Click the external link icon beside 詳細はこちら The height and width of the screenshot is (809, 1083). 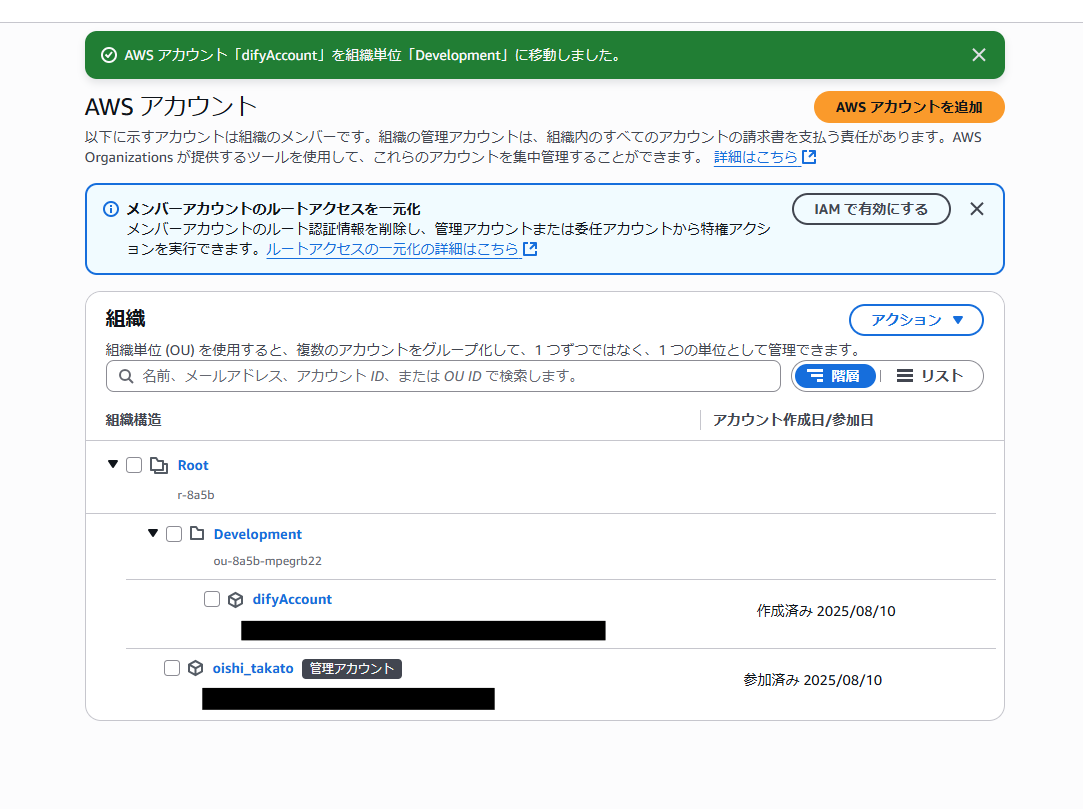(809, 157)
